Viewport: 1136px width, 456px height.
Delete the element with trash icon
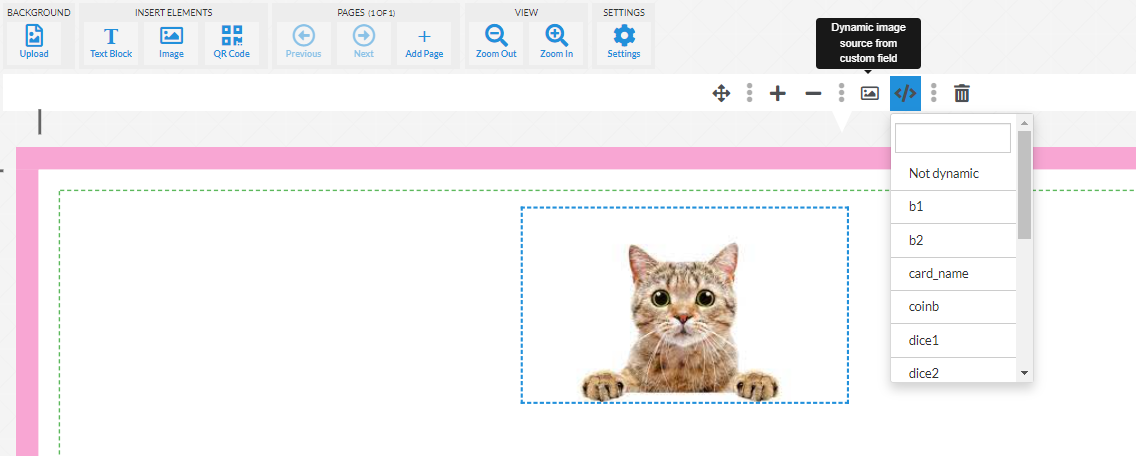961,93
